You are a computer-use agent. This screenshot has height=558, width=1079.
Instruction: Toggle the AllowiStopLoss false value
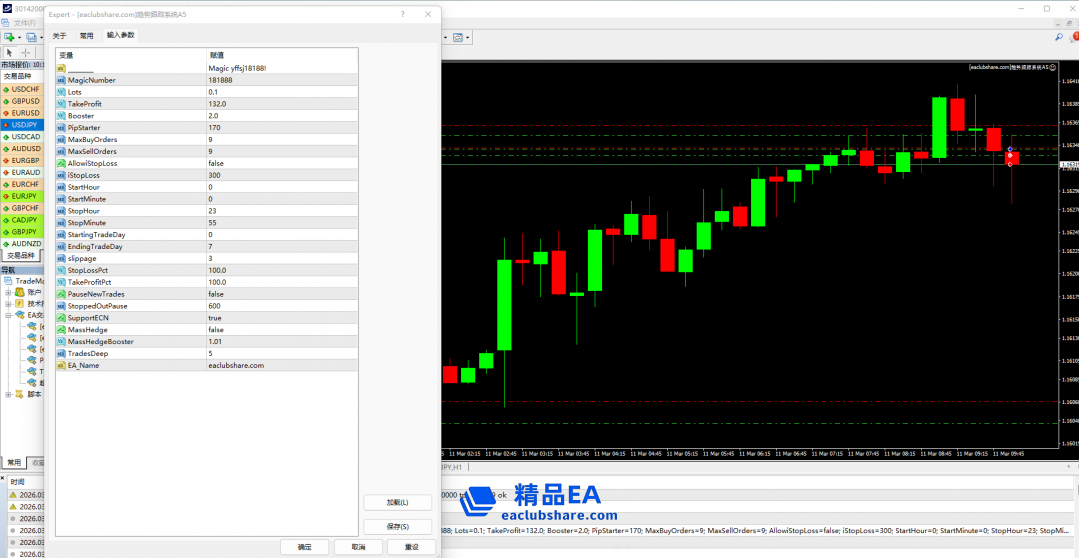click(216, 163)
